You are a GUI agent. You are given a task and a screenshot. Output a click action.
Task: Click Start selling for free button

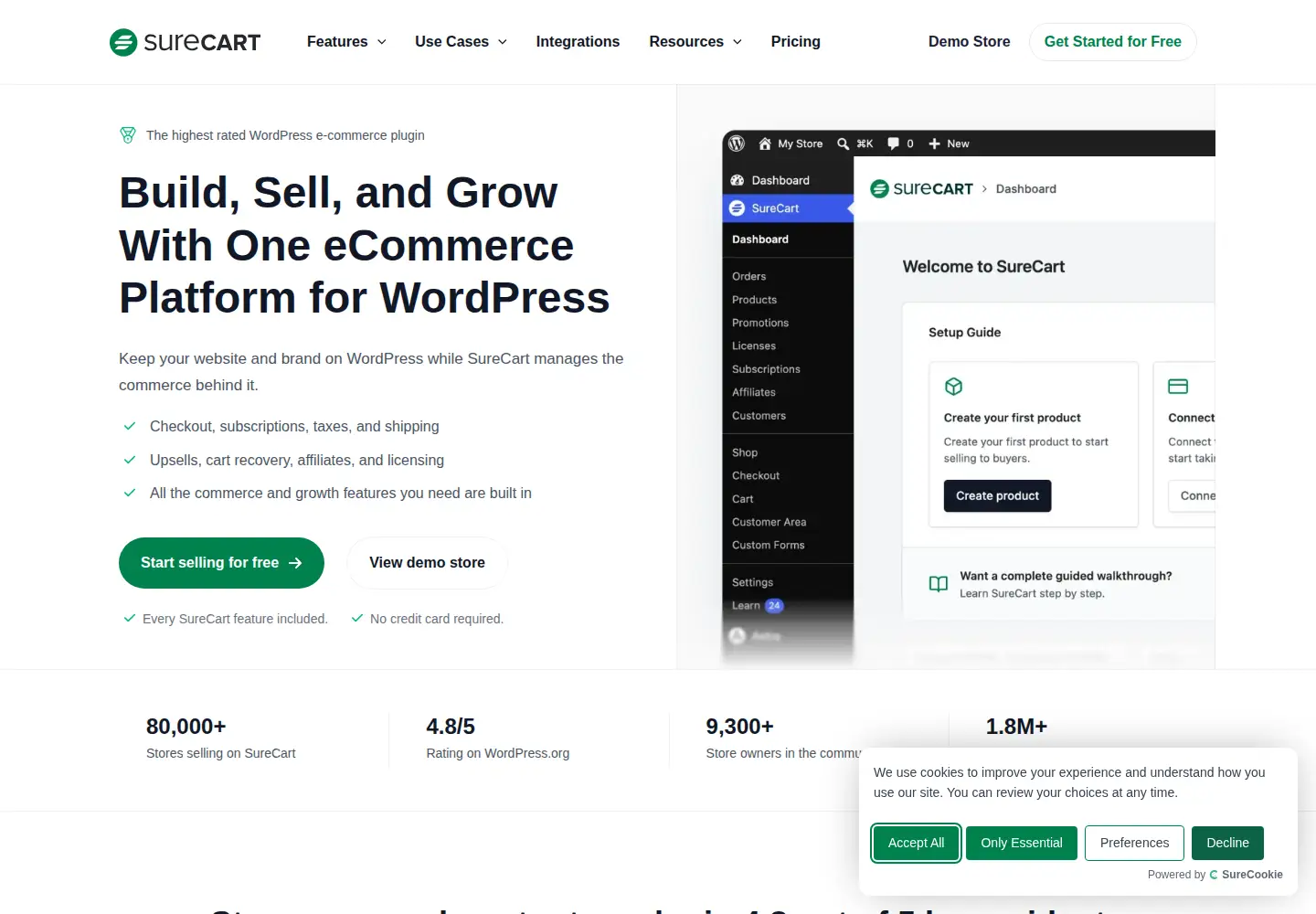[x=221, y=563]
